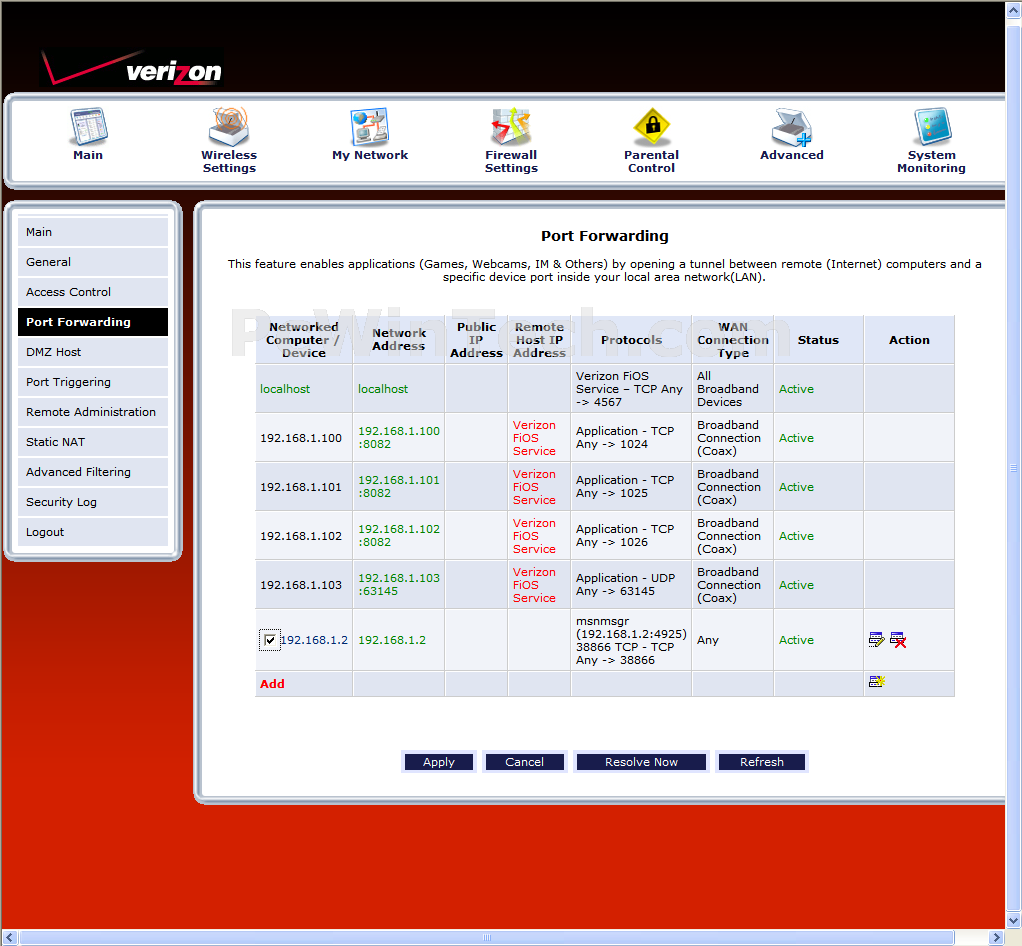Click network address 192.168.1.101 :8082
The width and height of the screenshot is (1022, 946).
click(x=399, y=486)
